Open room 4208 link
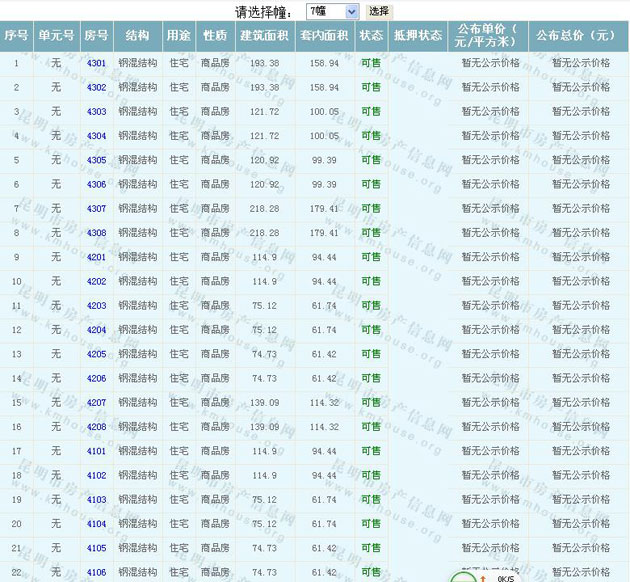The image size is (630, 582). click(x=96, y=427)
